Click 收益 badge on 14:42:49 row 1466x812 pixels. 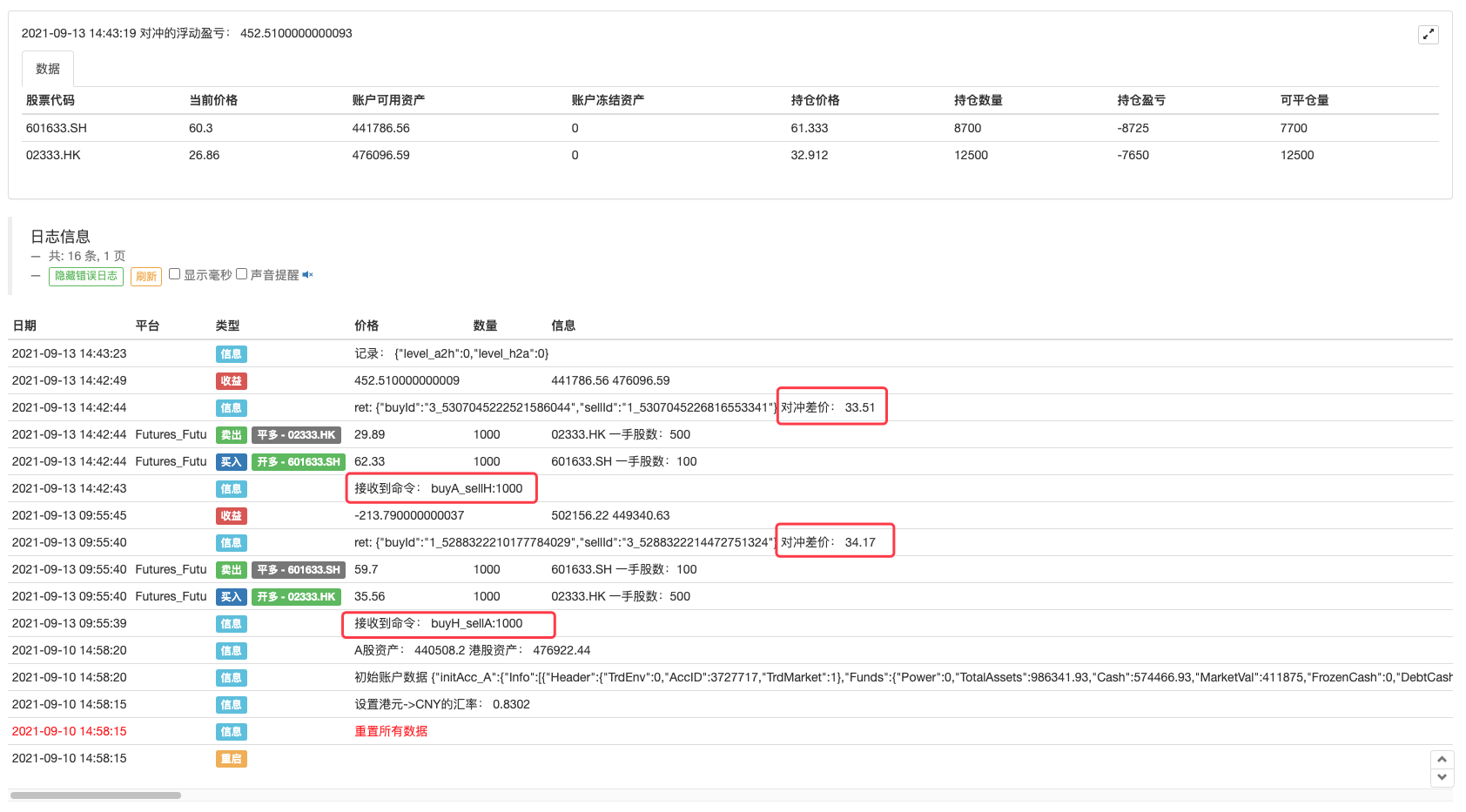pyautogui.click(x=232, y=381)
